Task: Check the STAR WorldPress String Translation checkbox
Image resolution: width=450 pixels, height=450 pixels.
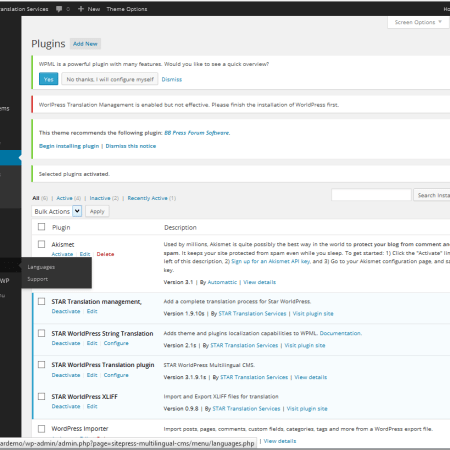Action: 41,333
